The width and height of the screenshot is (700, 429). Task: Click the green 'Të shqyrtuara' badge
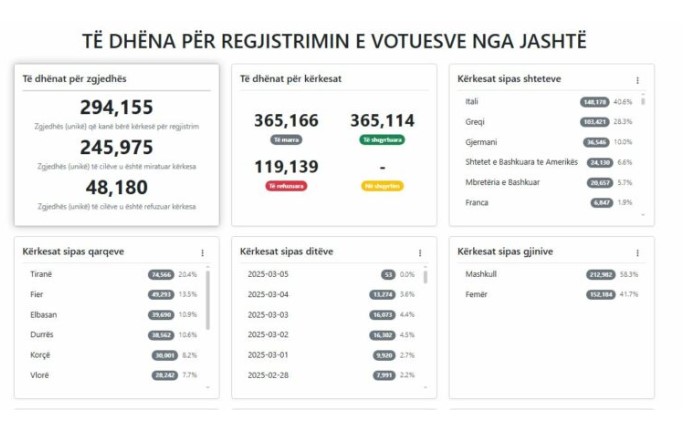point(382,140)
